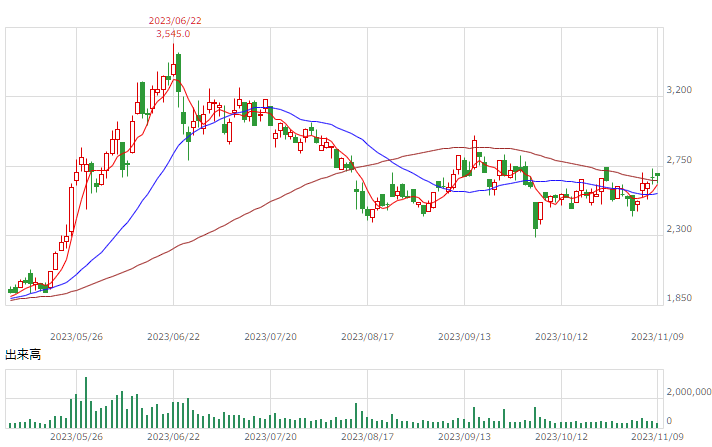Click the 2,000,000 volume axis label
The image size is (712, 447).
point(689,392)
